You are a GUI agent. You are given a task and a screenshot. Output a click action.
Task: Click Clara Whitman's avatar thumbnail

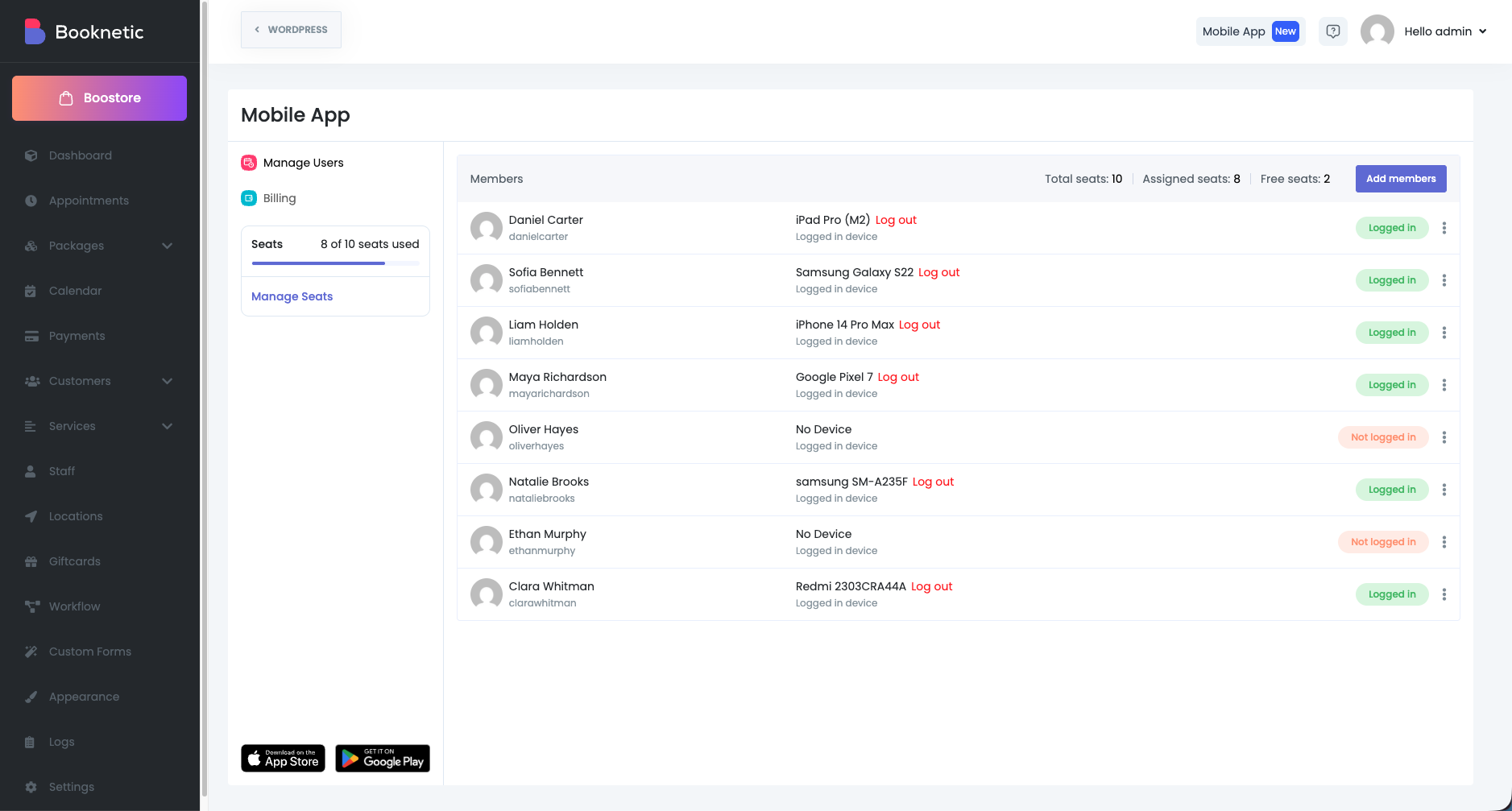pyautogui.click(x=487, y=594)
